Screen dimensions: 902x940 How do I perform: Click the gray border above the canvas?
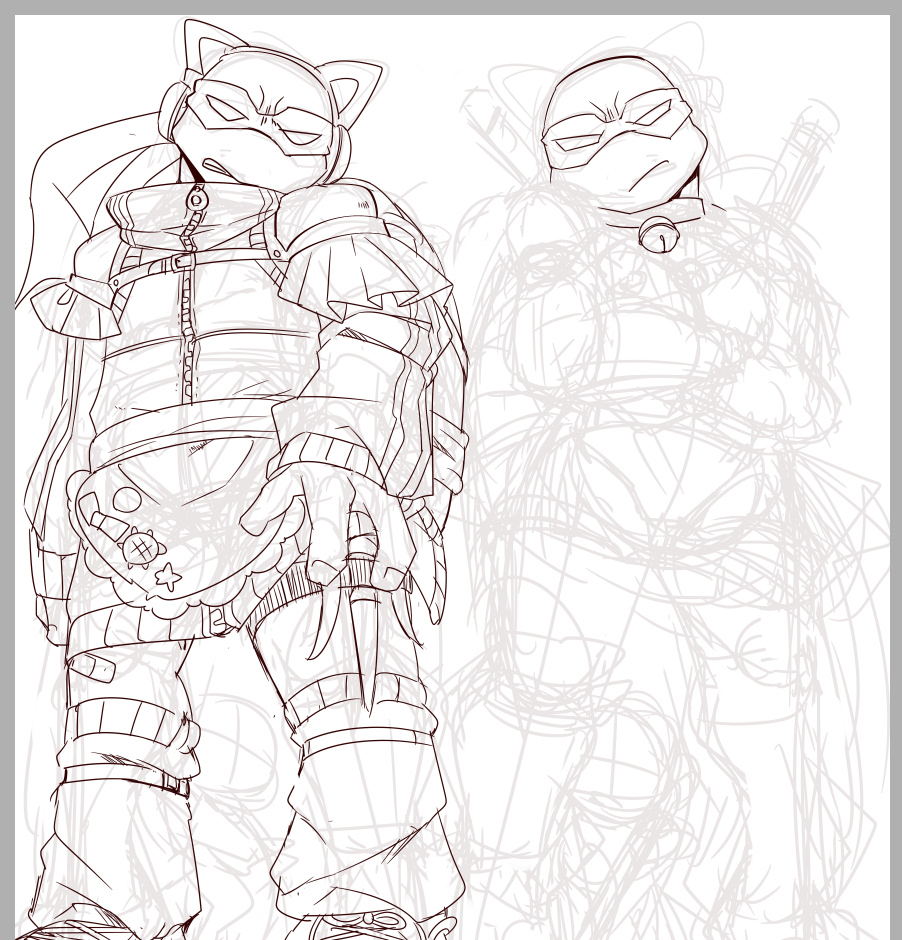coord(450,6)
